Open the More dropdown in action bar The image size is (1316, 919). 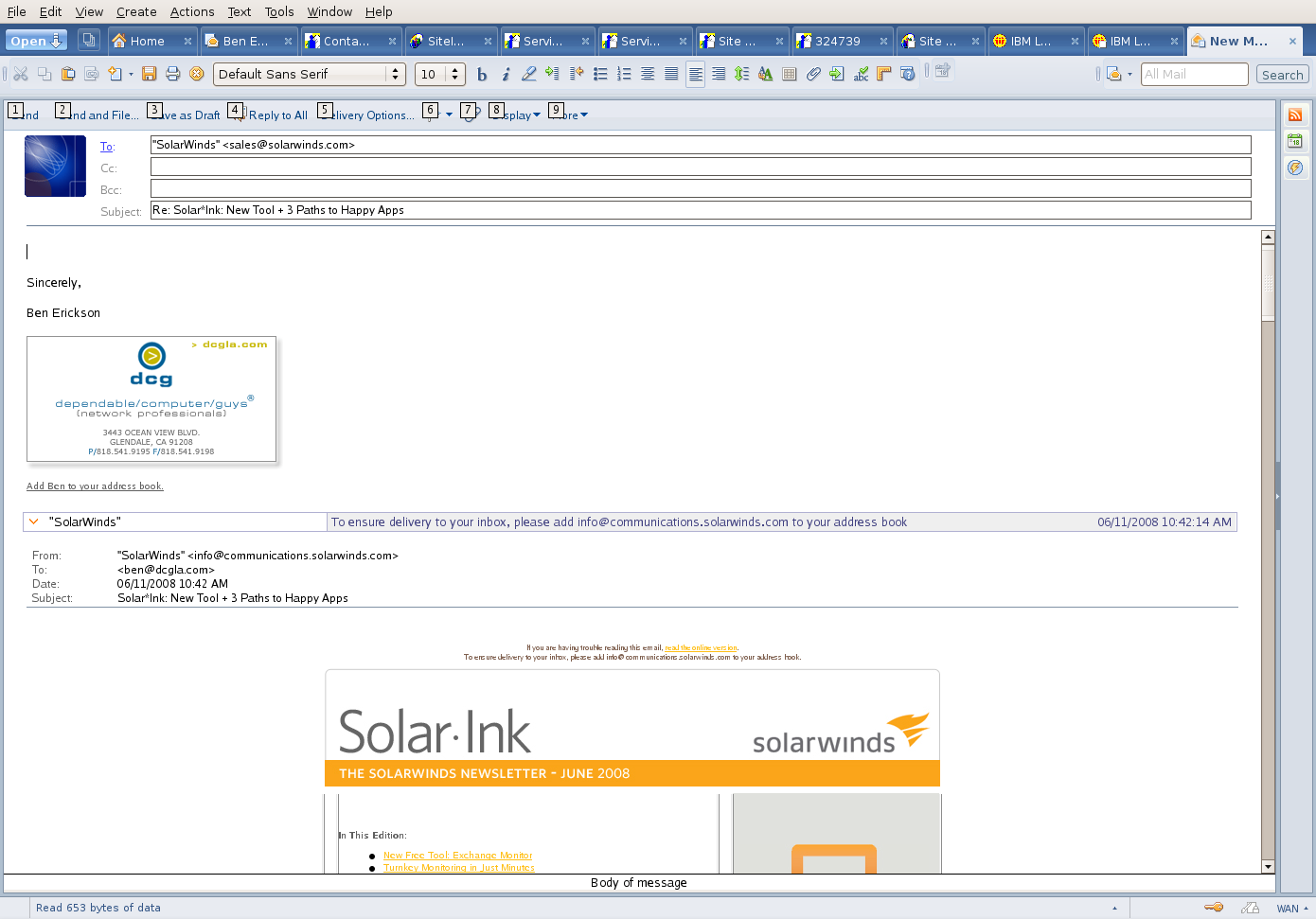571,115
